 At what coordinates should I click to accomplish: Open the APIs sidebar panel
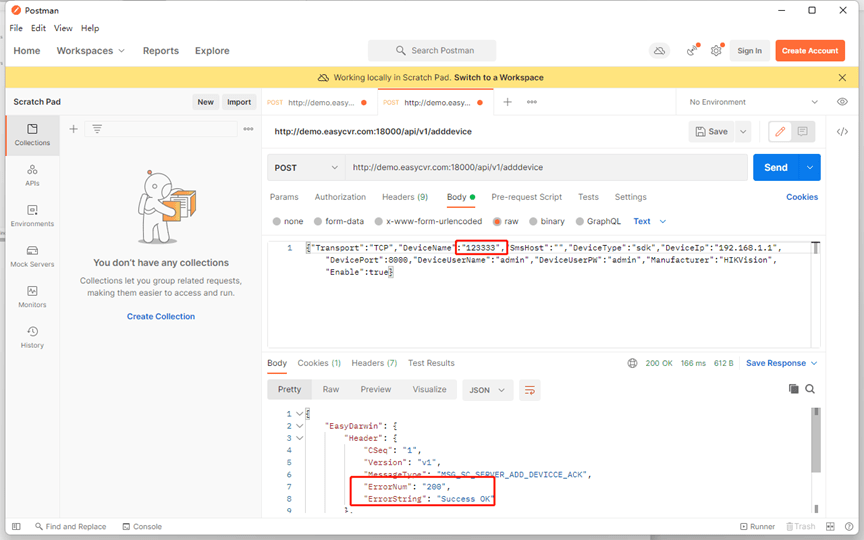click(32, 175)
